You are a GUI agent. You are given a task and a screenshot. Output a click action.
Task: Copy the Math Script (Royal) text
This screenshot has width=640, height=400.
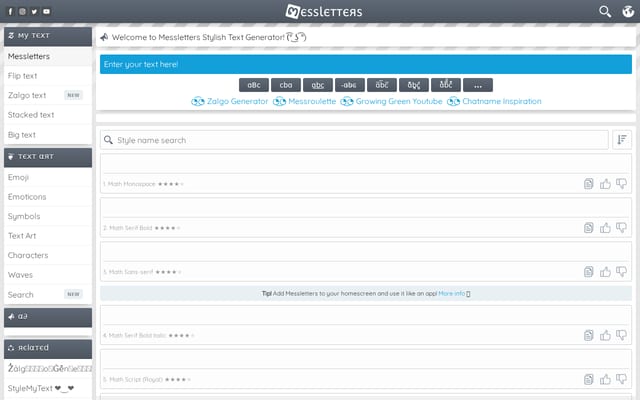pyautogui.click(x=588, y=380)
